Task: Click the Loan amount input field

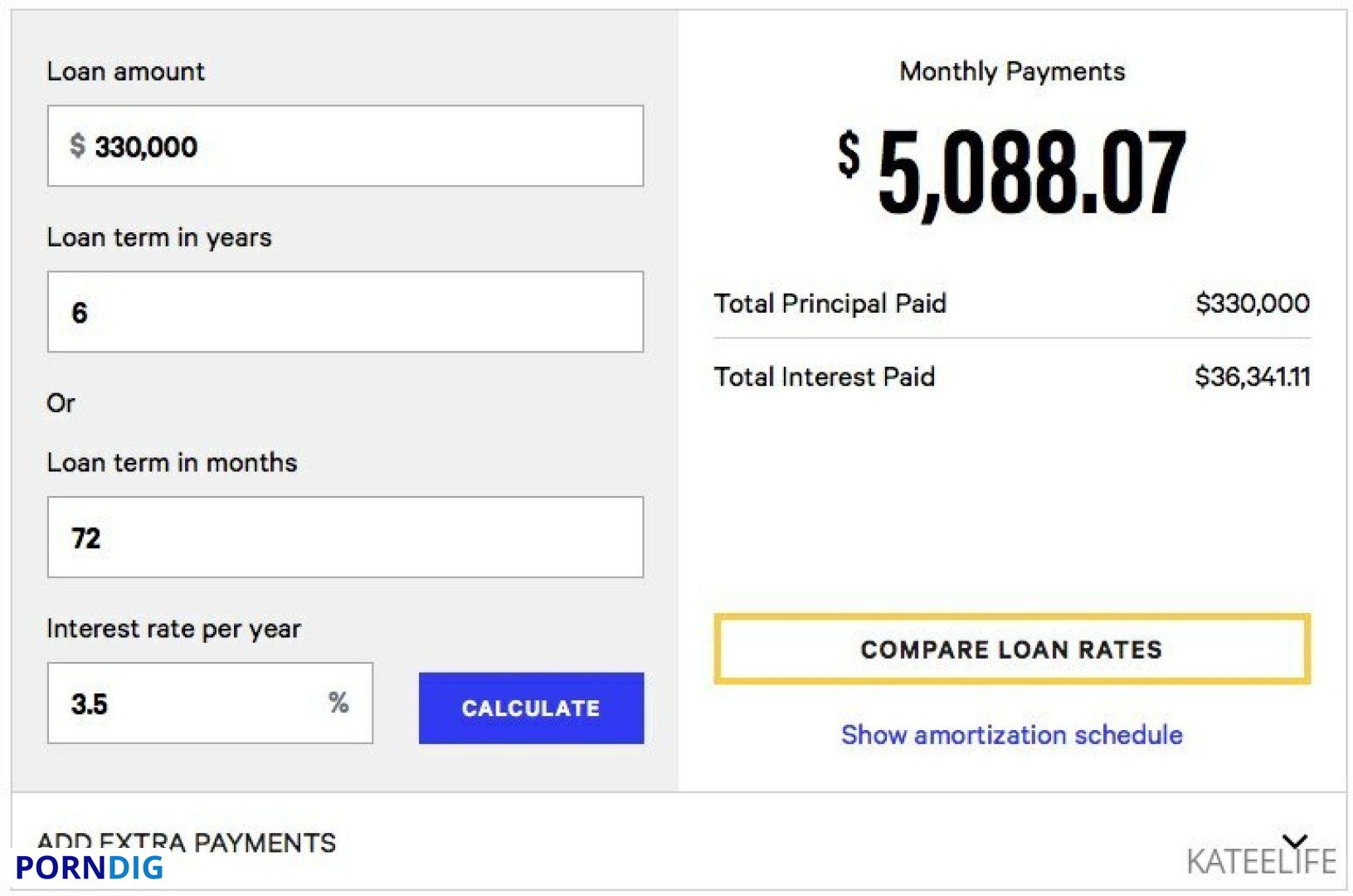Action: coord(345,146)
